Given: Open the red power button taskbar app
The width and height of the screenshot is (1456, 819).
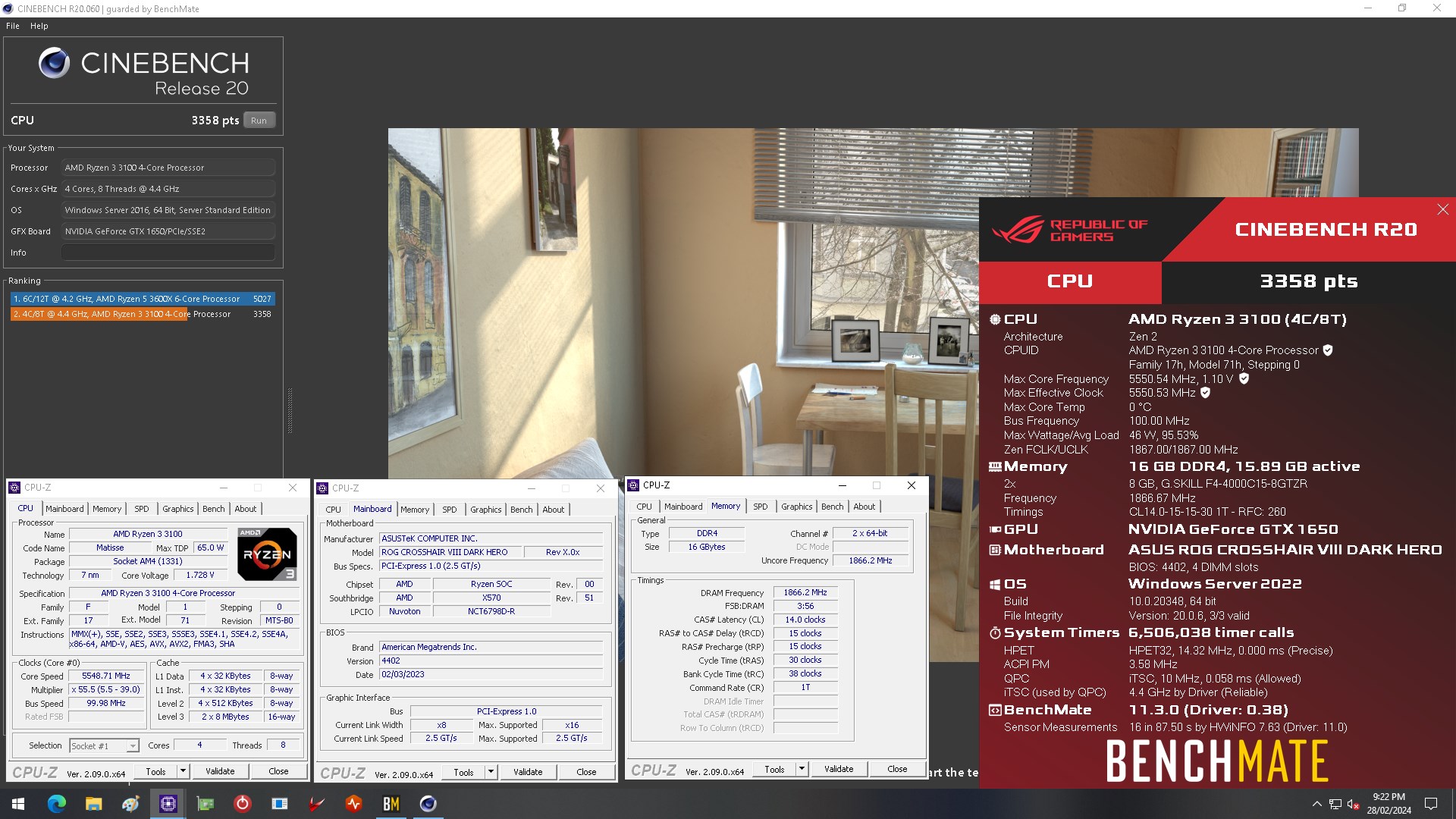Looking at the screenshot, I should click(242, 804).
